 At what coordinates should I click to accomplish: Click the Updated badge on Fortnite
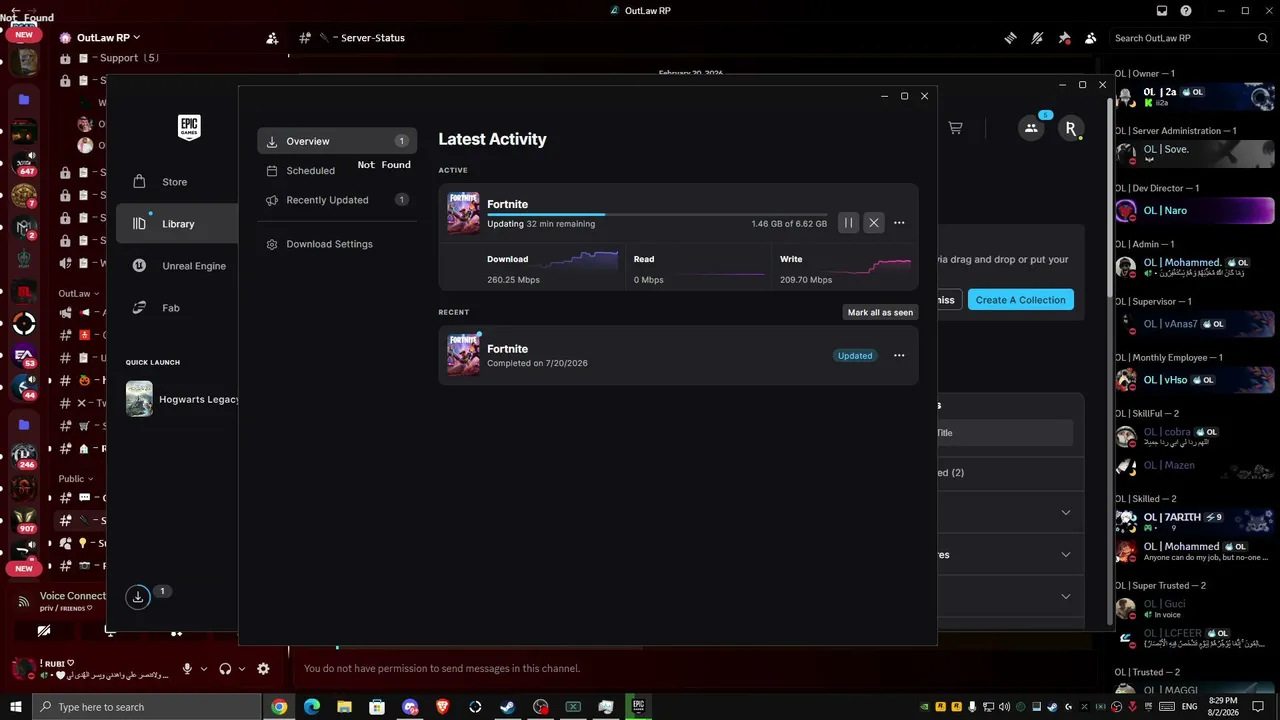[x=855, y=355]
